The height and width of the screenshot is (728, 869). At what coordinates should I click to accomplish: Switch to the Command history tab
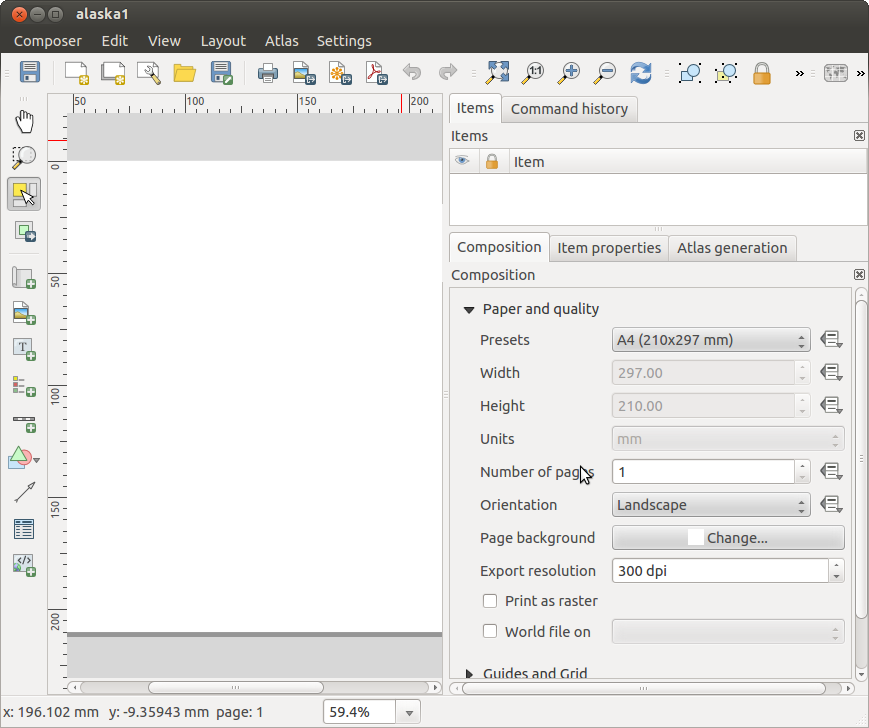pyautogui.click(x=569, y=109)
